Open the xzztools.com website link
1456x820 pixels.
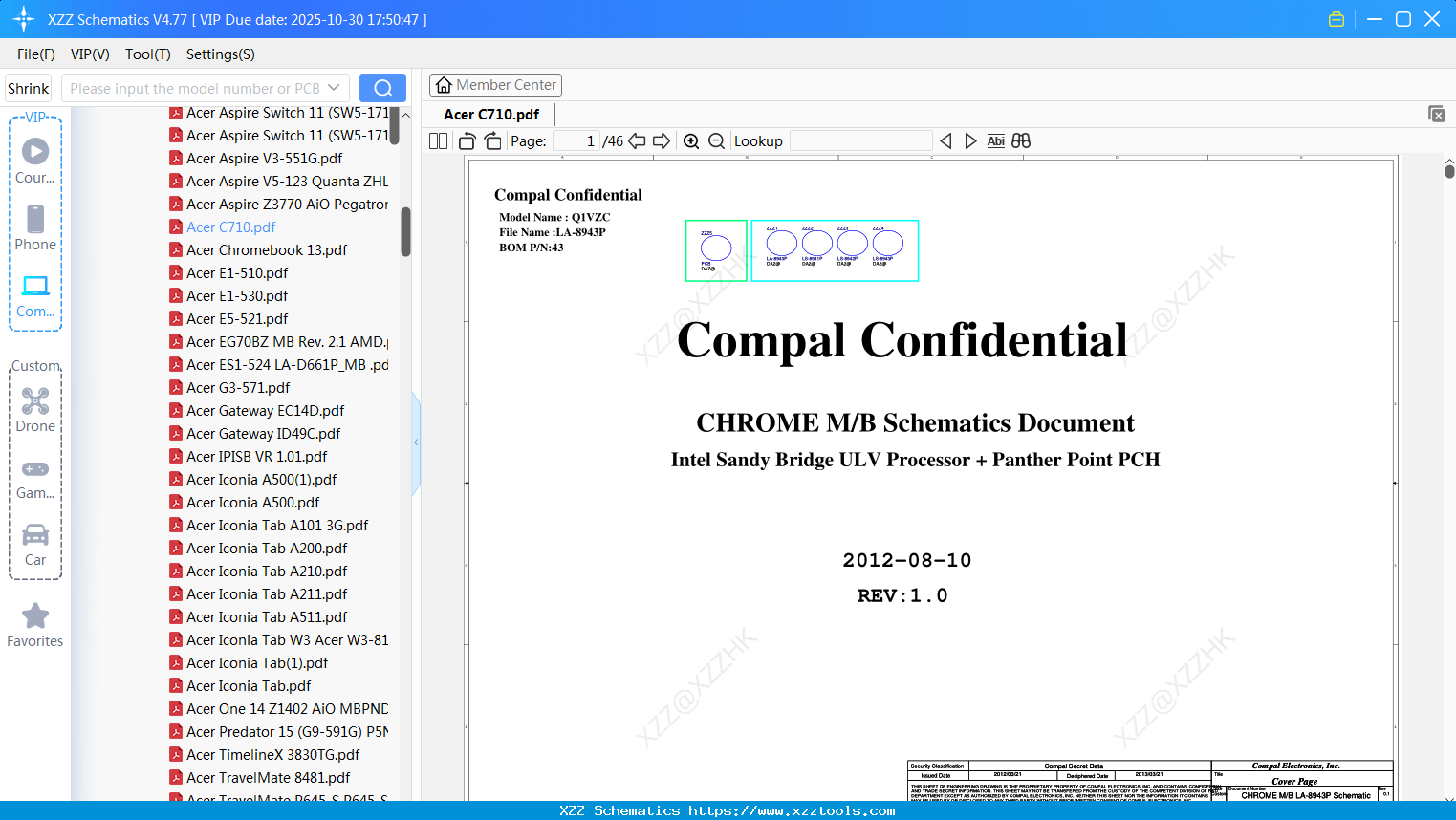pos(792,810)
